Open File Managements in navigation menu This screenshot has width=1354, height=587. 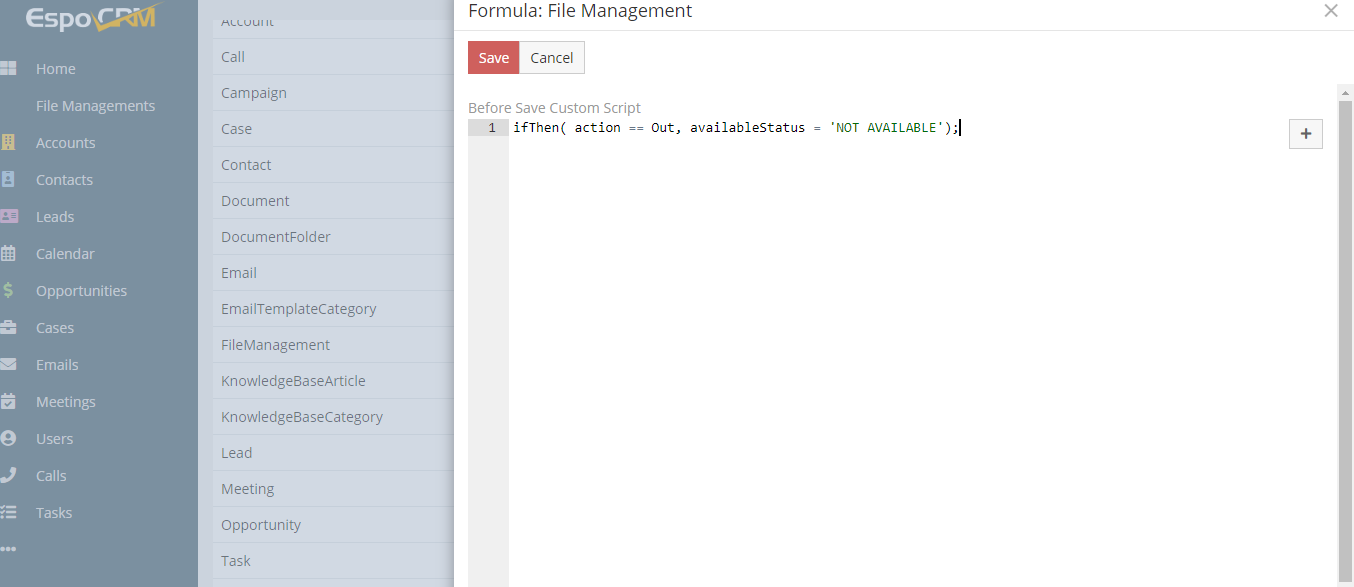95,106
